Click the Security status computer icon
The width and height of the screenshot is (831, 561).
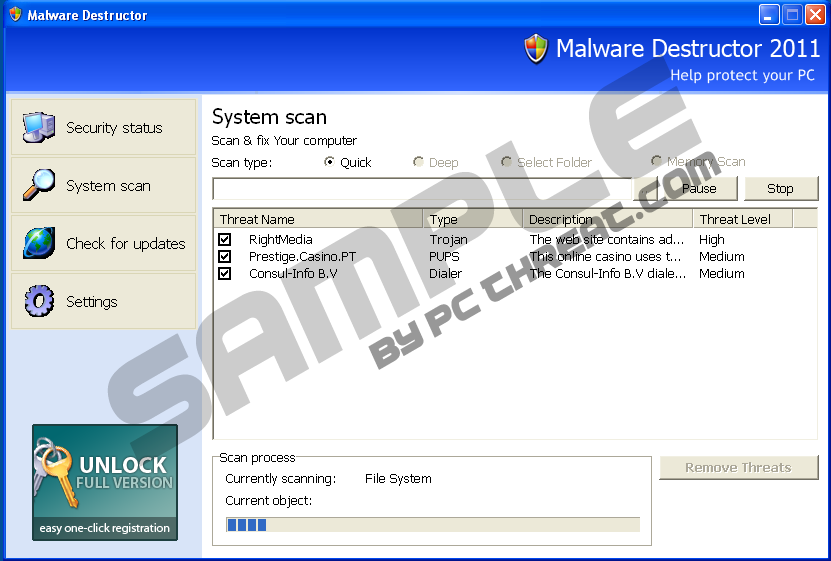39,127
